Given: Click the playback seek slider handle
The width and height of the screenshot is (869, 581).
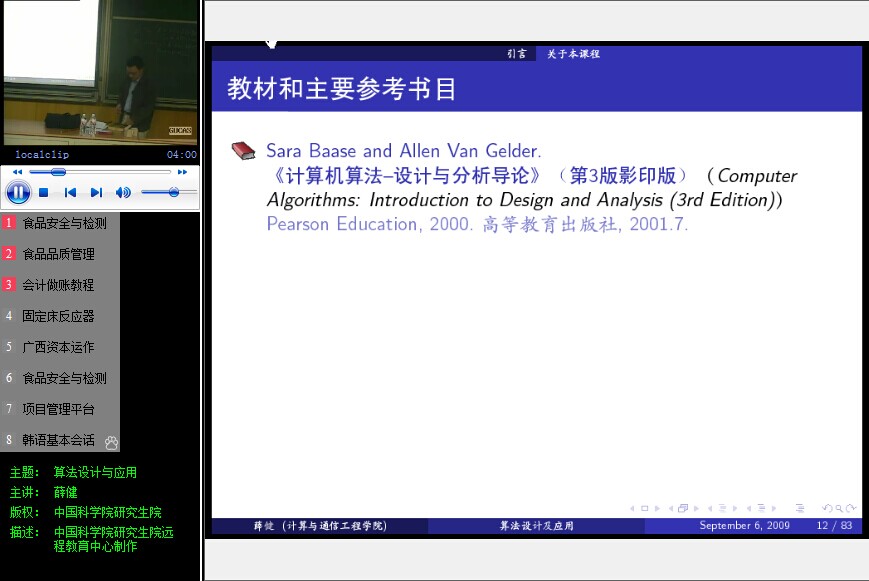Looking at the screenshot, I should [58, 172].
